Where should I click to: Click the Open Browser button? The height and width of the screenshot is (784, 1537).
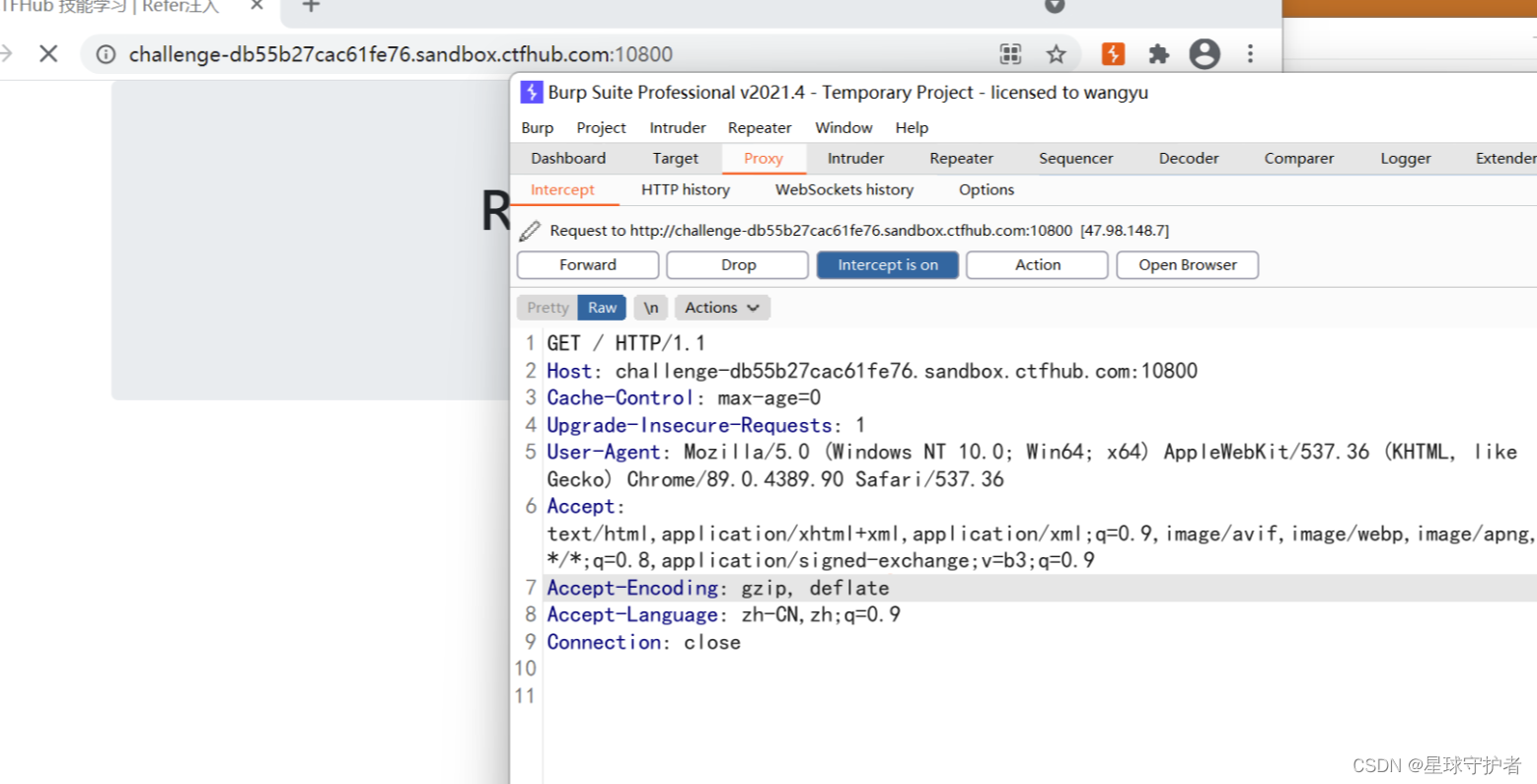click(1187, 264)
